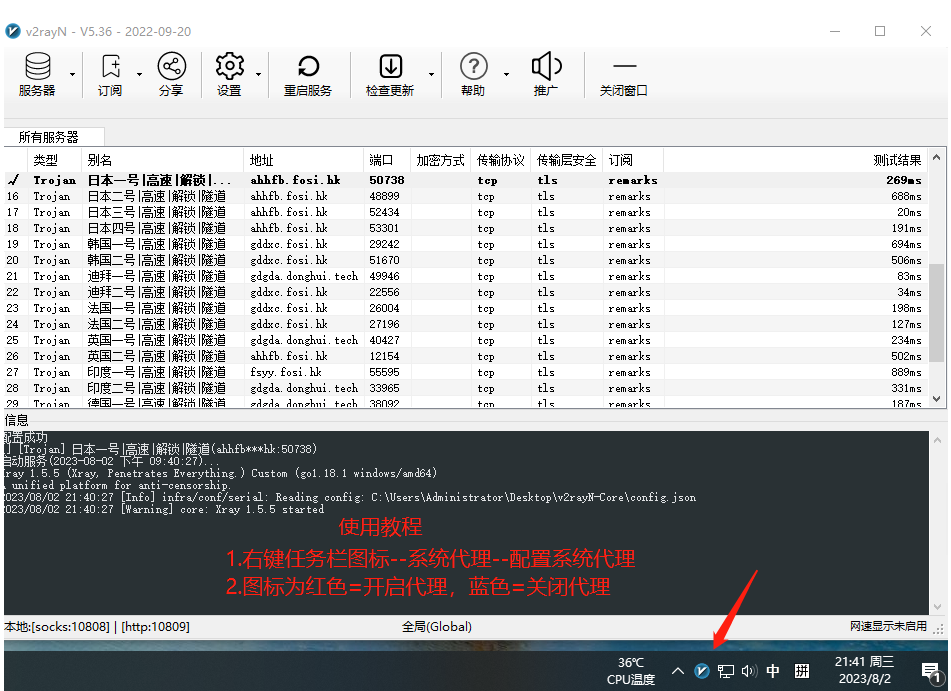Click the server list vertical scrollbar thumb
This screenshot has width=951, height=691.
point(936,311)
